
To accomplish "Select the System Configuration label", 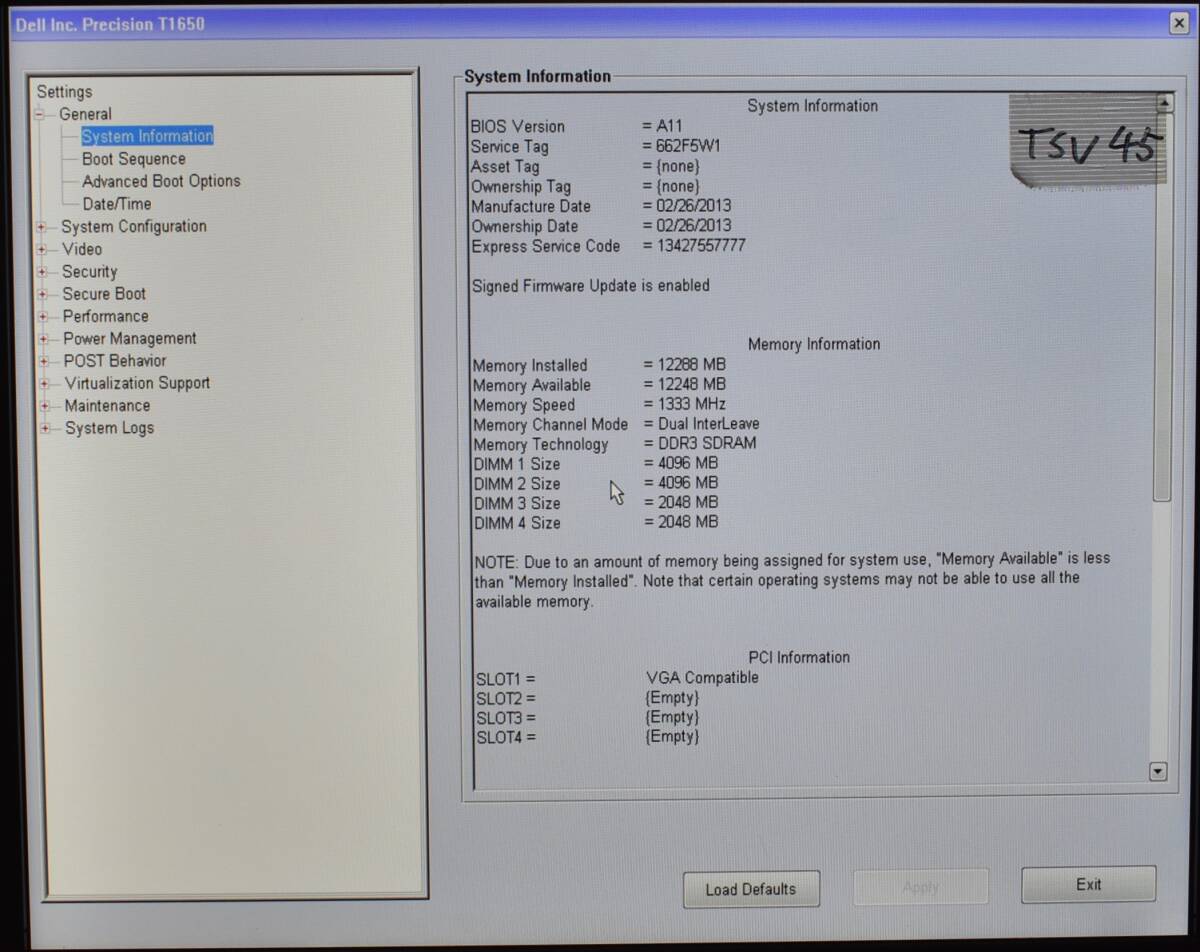I will point(134,226).
